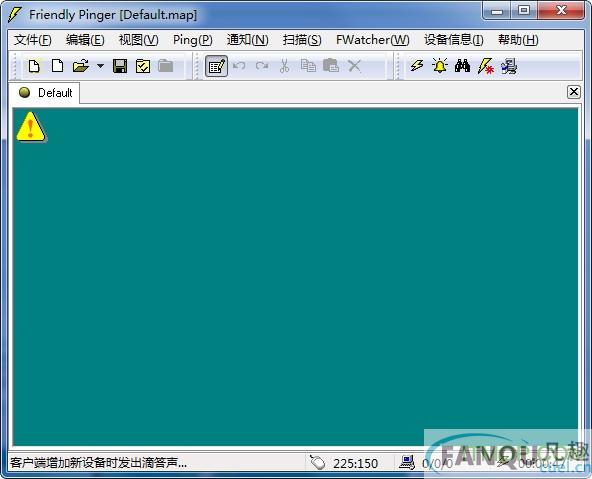
Task: Click the checklist toolbar icon
Action: [143, 66]
